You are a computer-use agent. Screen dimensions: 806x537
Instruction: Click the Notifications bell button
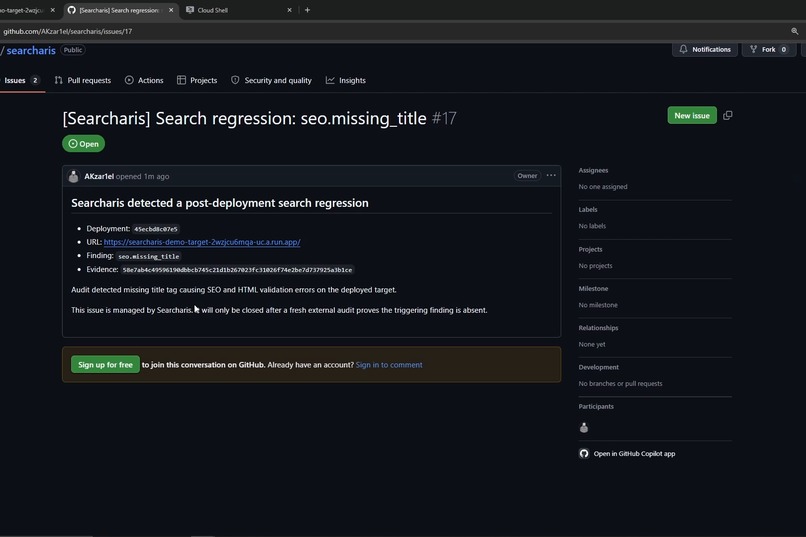click(705, 49)
